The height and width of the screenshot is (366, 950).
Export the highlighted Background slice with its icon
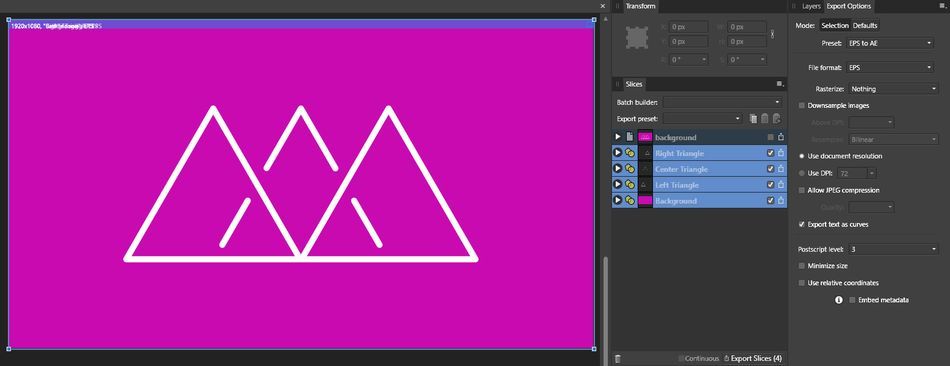[x=781, y=201]
